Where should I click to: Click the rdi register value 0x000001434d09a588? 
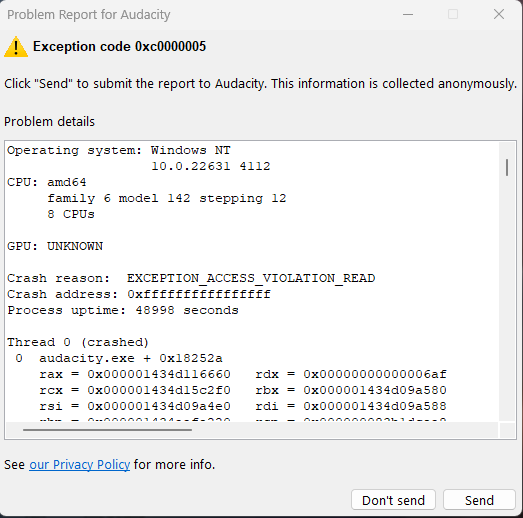375,406
